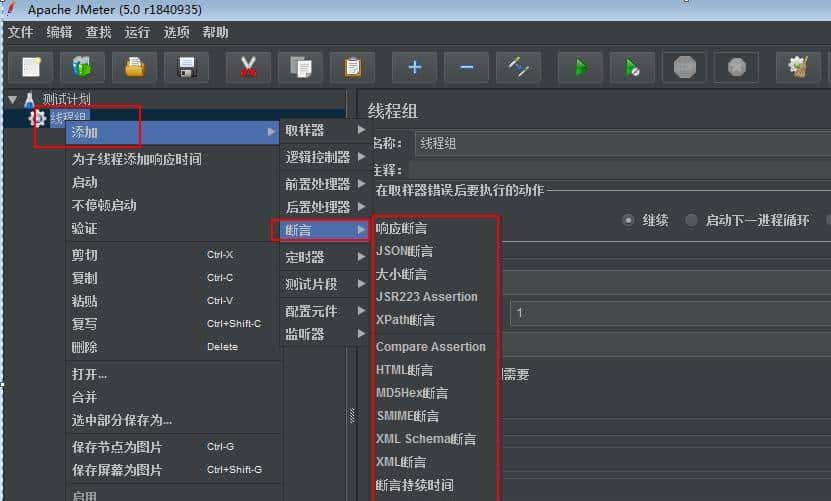
Task: Click the Clear broom icon
Action: [x=798, y=67]
